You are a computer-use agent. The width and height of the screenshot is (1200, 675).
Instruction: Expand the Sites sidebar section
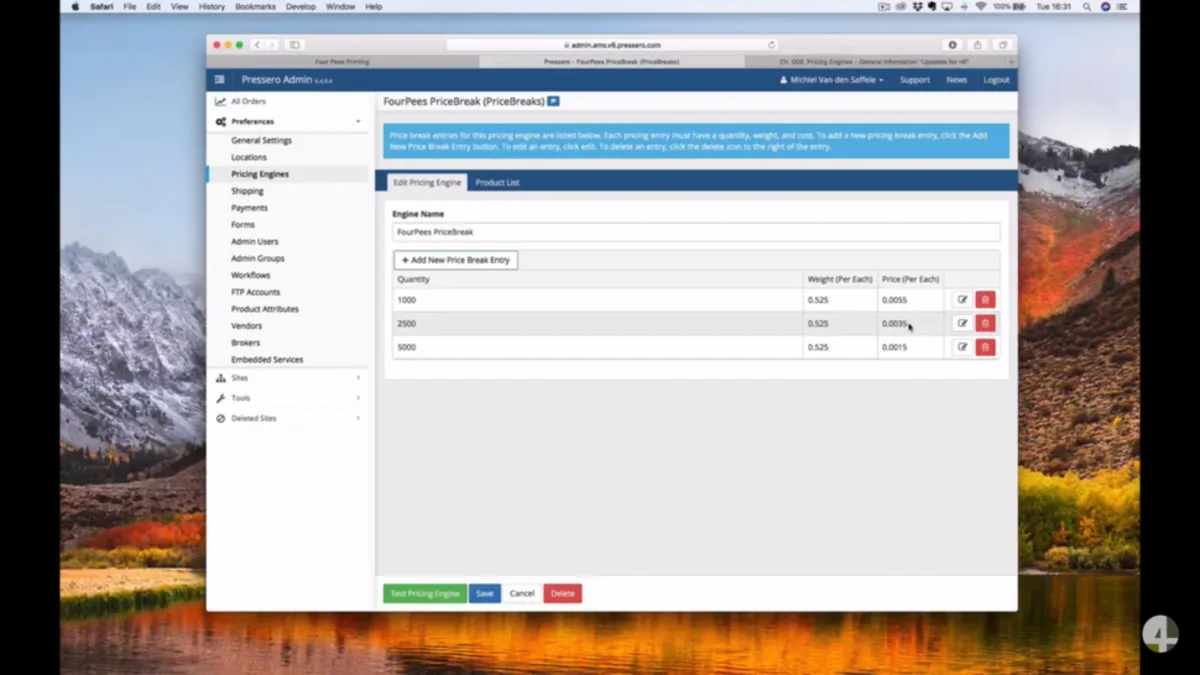289,378
